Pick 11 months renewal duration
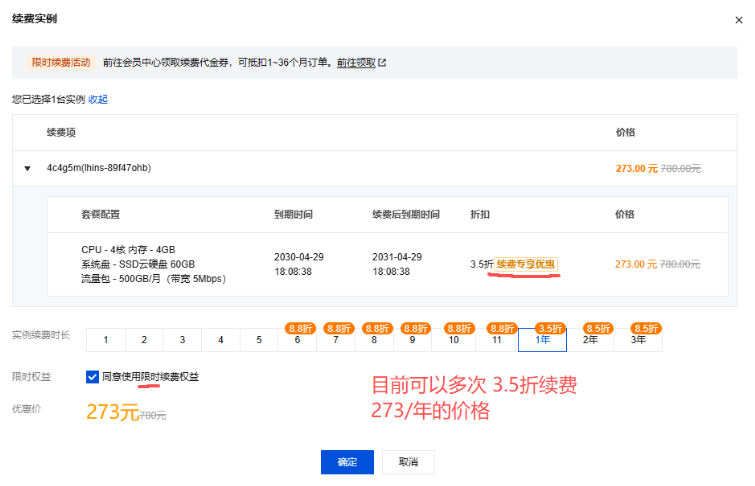The height and width of the screenshot is (486, 755). coord(496,340)
